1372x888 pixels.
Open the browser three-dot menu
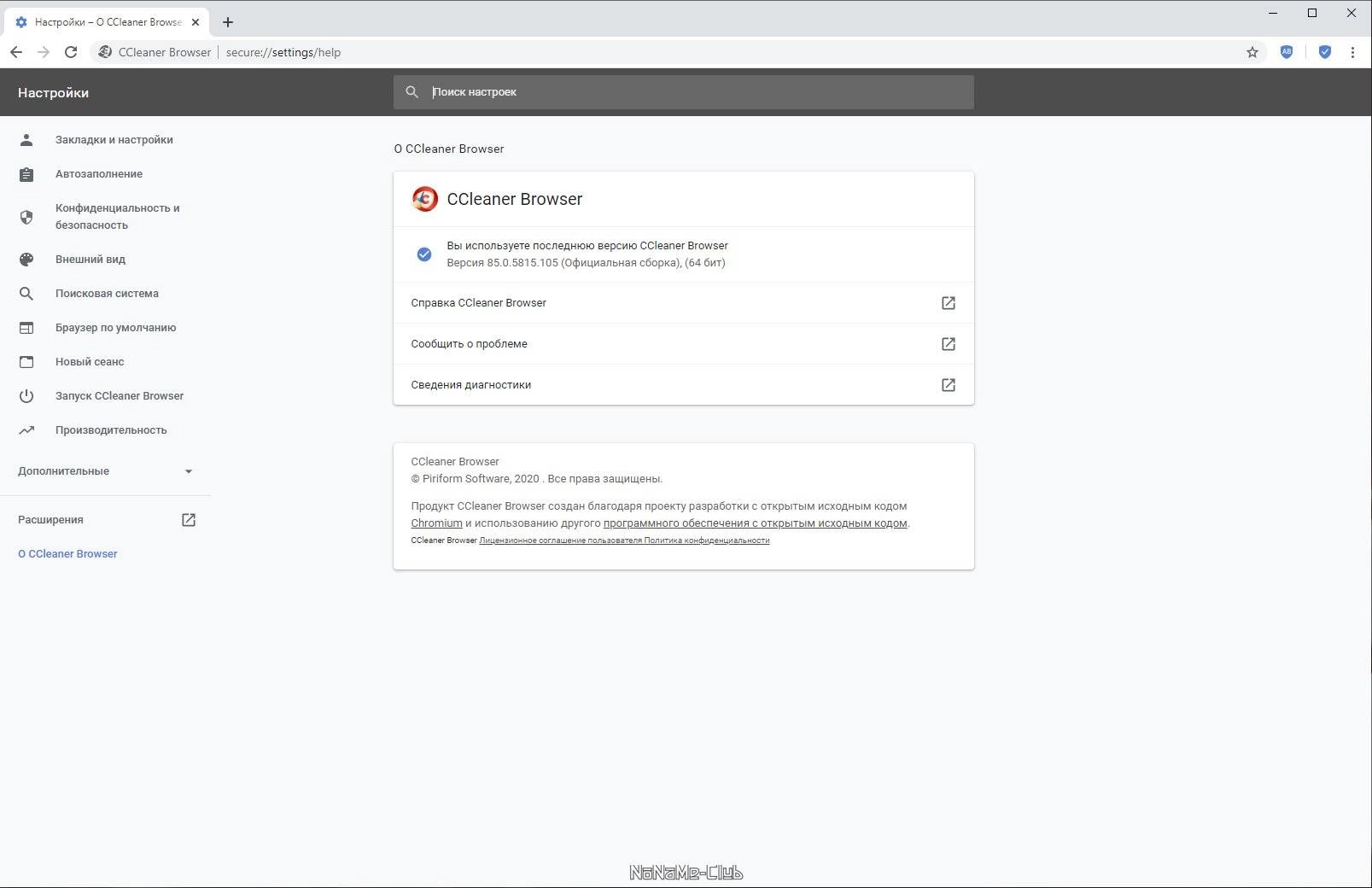tap(1352, 52)
